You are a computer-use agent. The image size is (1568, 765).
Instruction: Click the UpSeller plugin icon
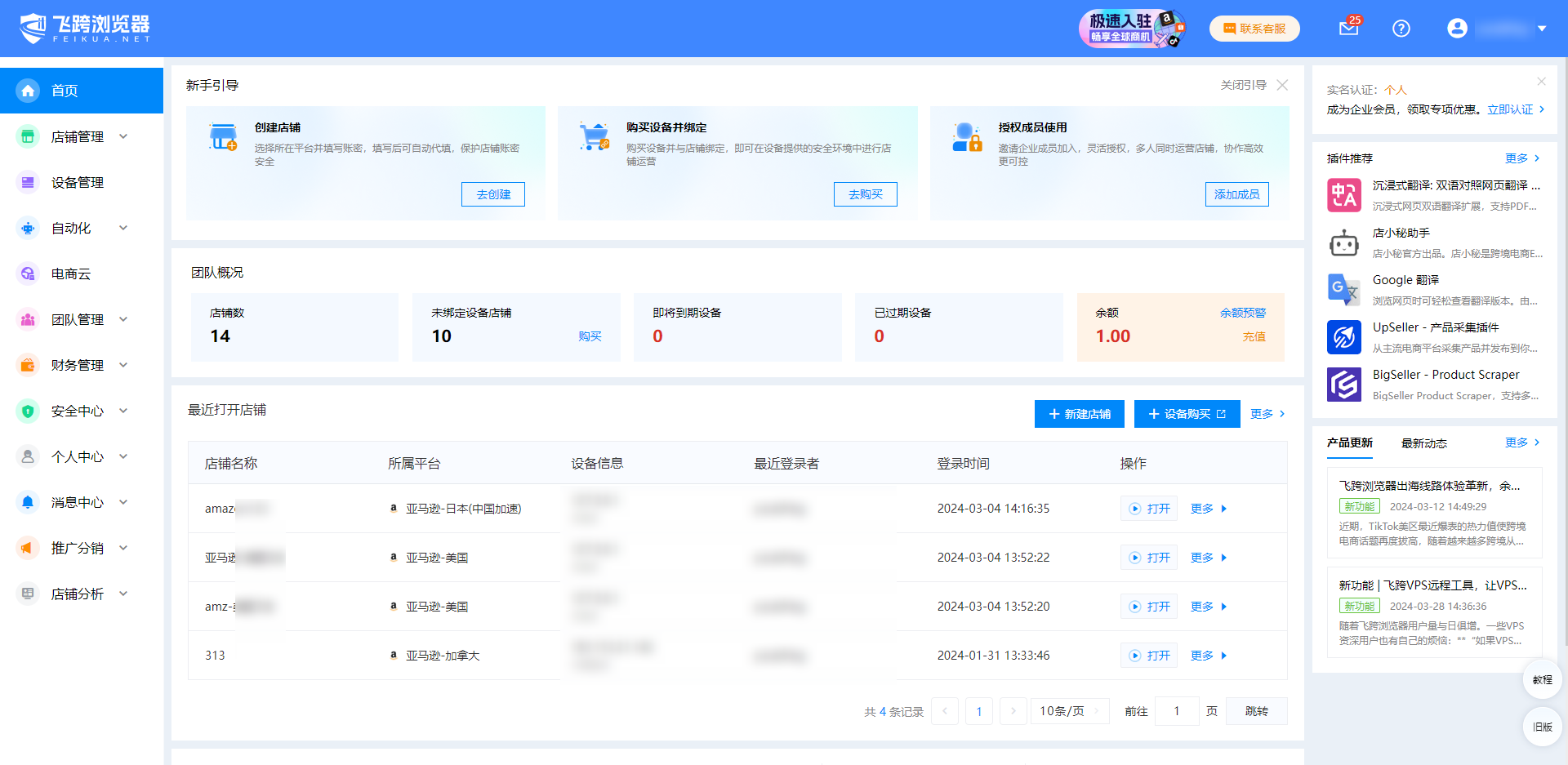tap(1343, 337)
